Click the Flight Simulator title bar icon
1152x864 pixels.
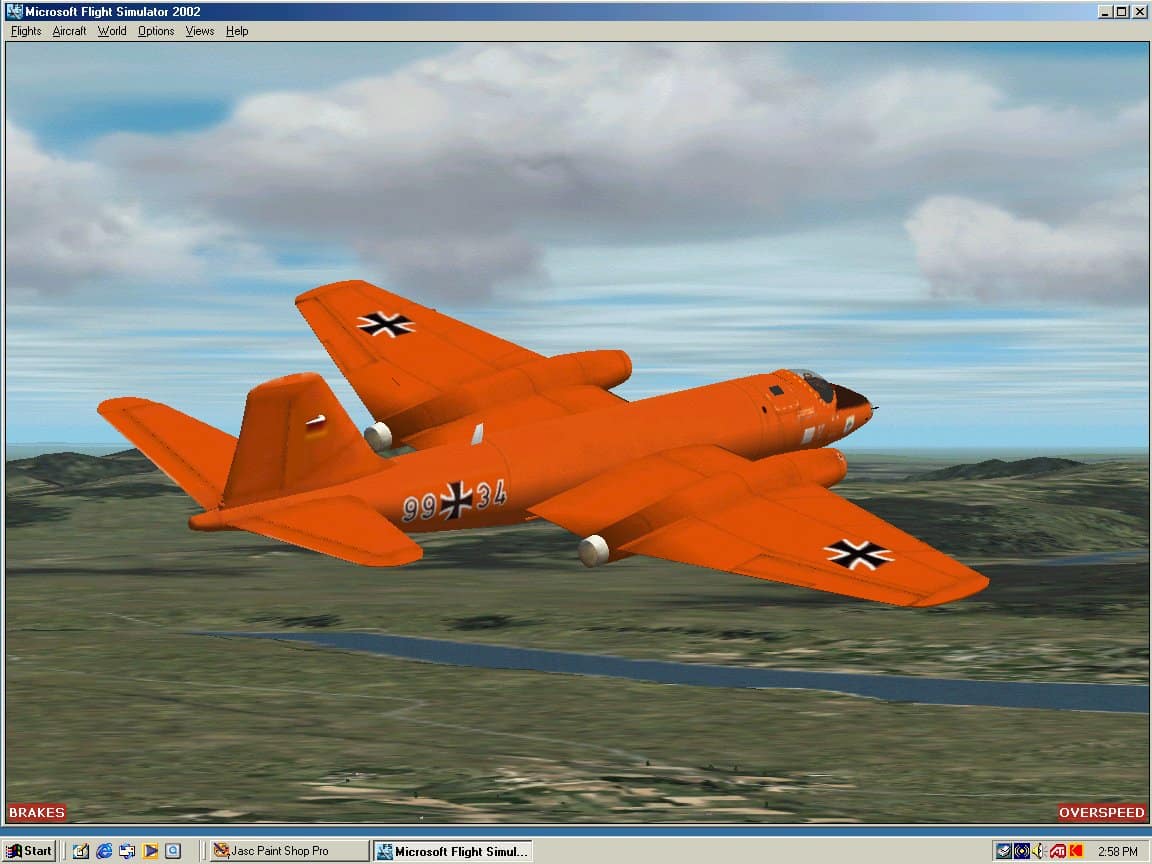tap(14, 12)
